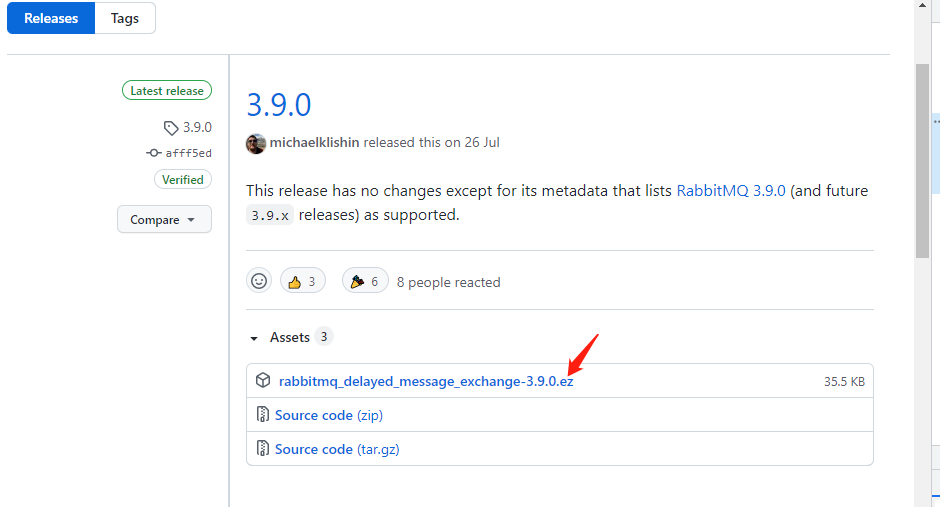Click the file icon for Source code (tar.gz)
This screenshot has height=507, width=940.
(263, 449)
